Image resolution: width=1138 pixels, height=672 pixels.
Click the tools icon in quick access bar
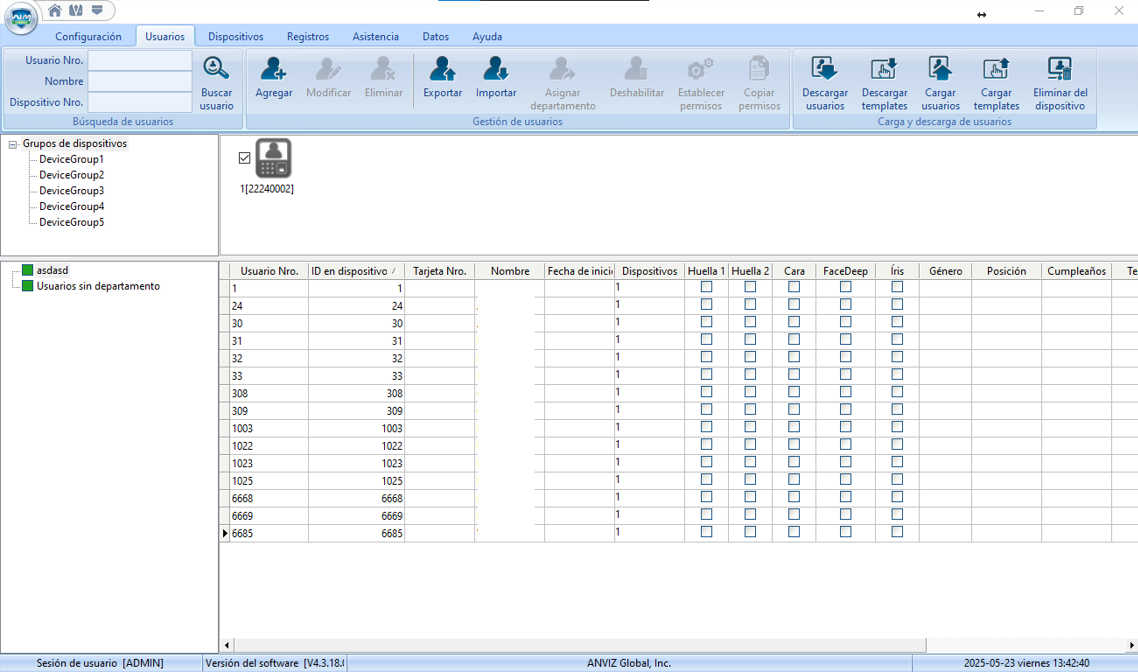75,10
